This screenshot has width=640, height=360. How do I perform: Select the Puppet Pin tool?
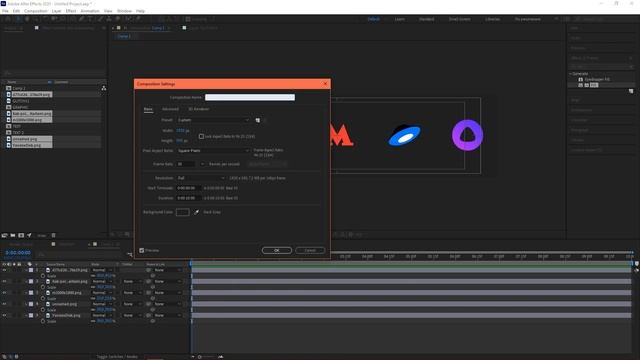138,19
